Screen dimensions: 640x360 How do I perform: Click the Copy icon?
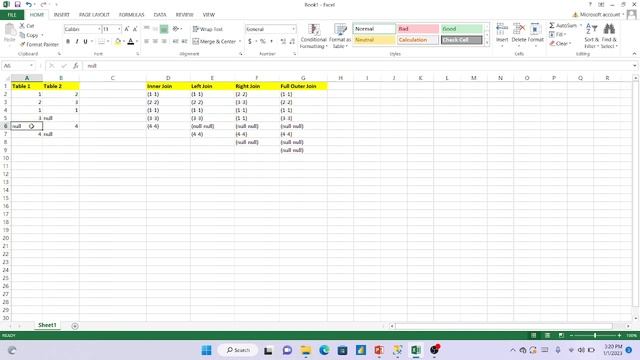(x=22, y=35)
